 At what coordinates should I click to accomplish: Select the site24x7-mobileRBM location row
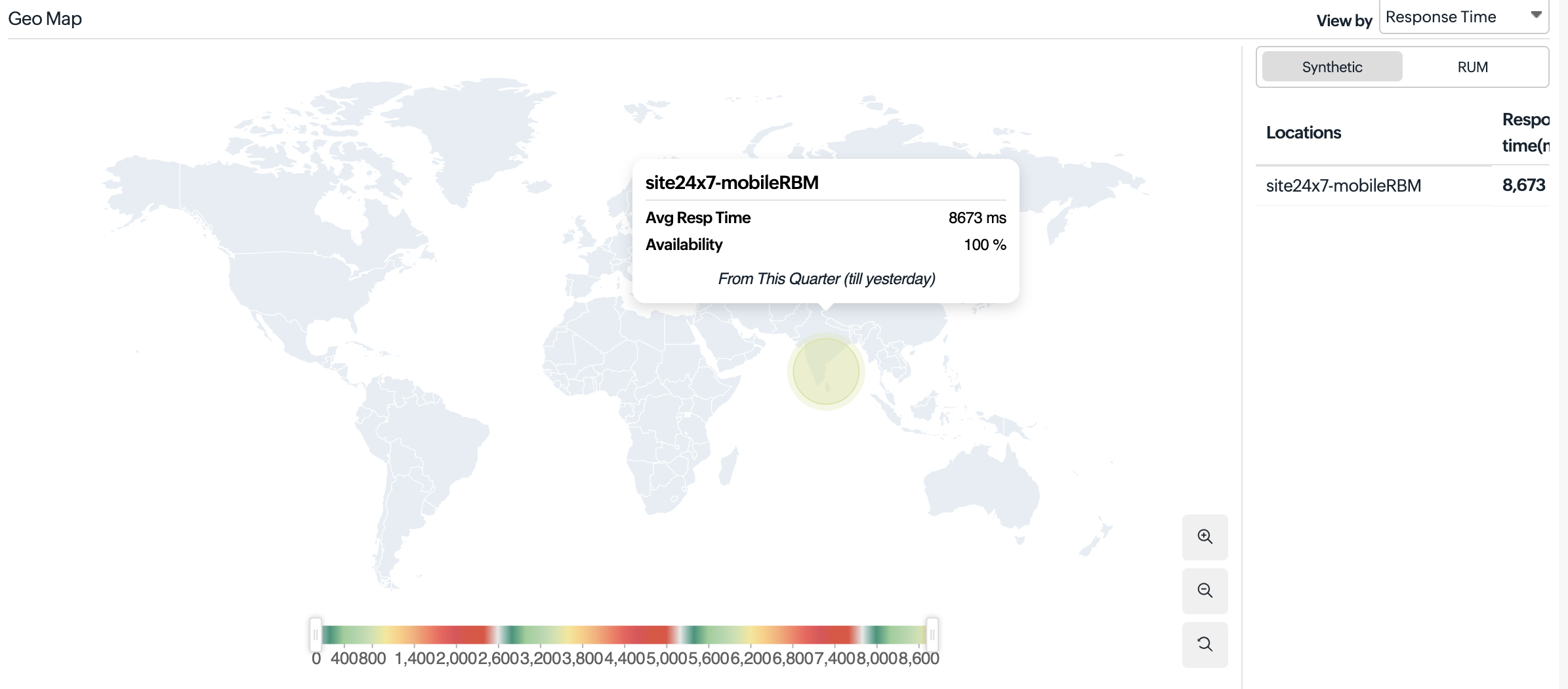1343,186
